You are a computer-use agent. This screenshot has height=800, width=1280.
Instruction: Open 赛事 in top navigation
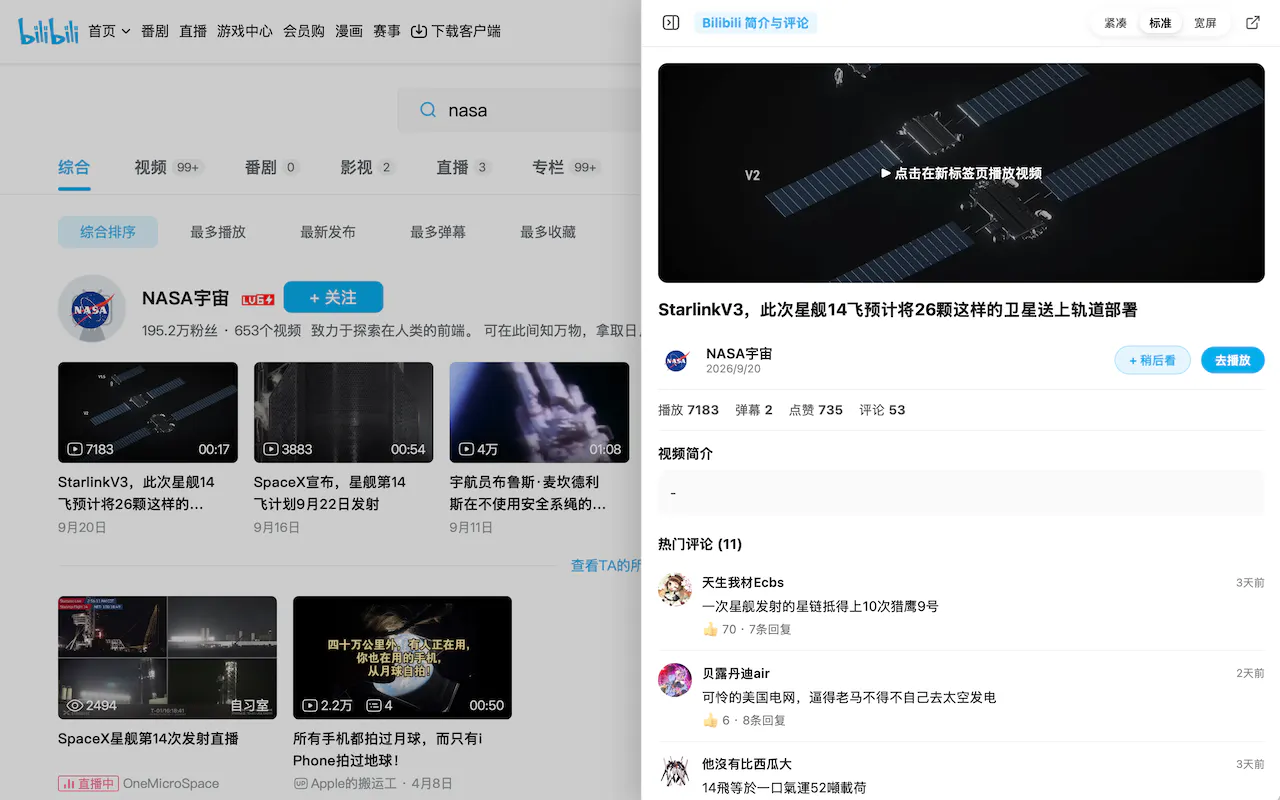tap(387, 31)
